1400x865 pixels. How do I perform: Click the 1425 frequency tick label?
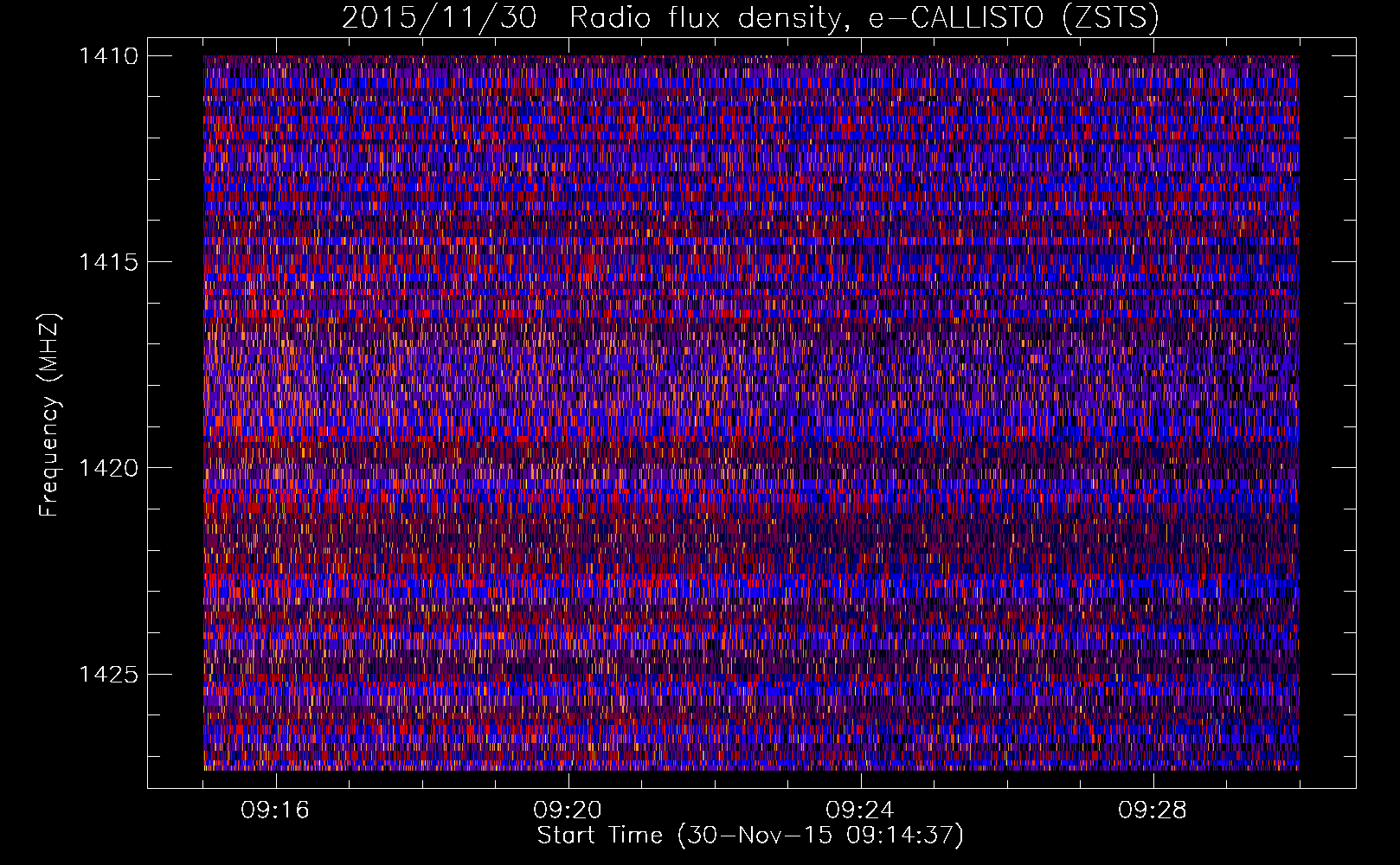[x=108, y=674]
